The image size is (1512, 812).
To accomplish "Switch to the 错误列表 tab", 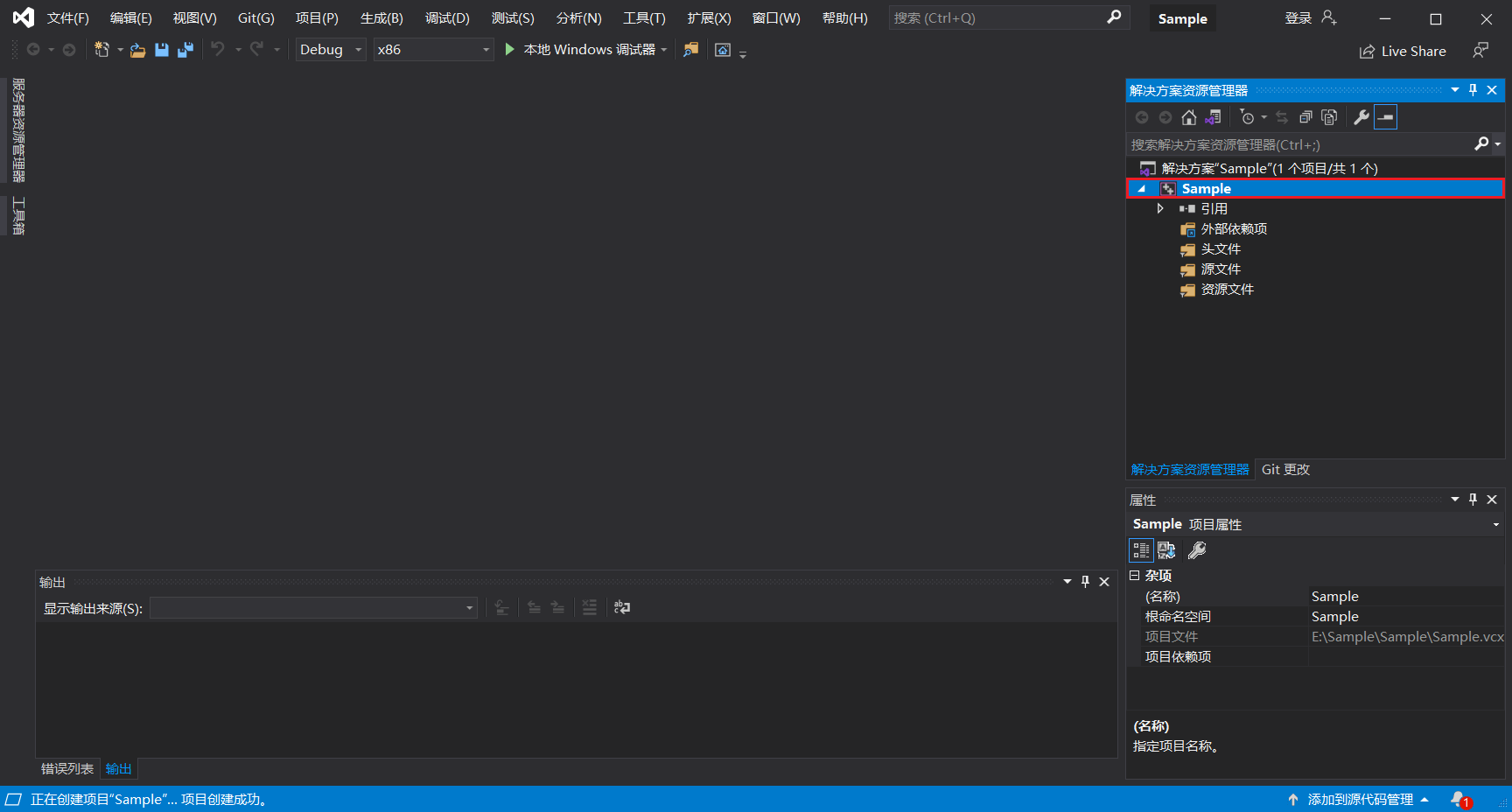I will click(x=67, y=768).
